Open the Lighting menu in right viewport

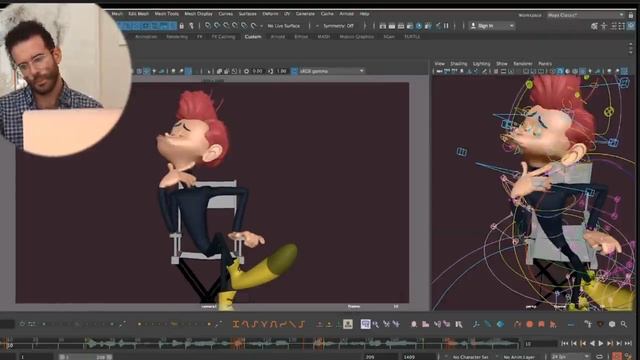pyautogui.click(x=481, y=64)
